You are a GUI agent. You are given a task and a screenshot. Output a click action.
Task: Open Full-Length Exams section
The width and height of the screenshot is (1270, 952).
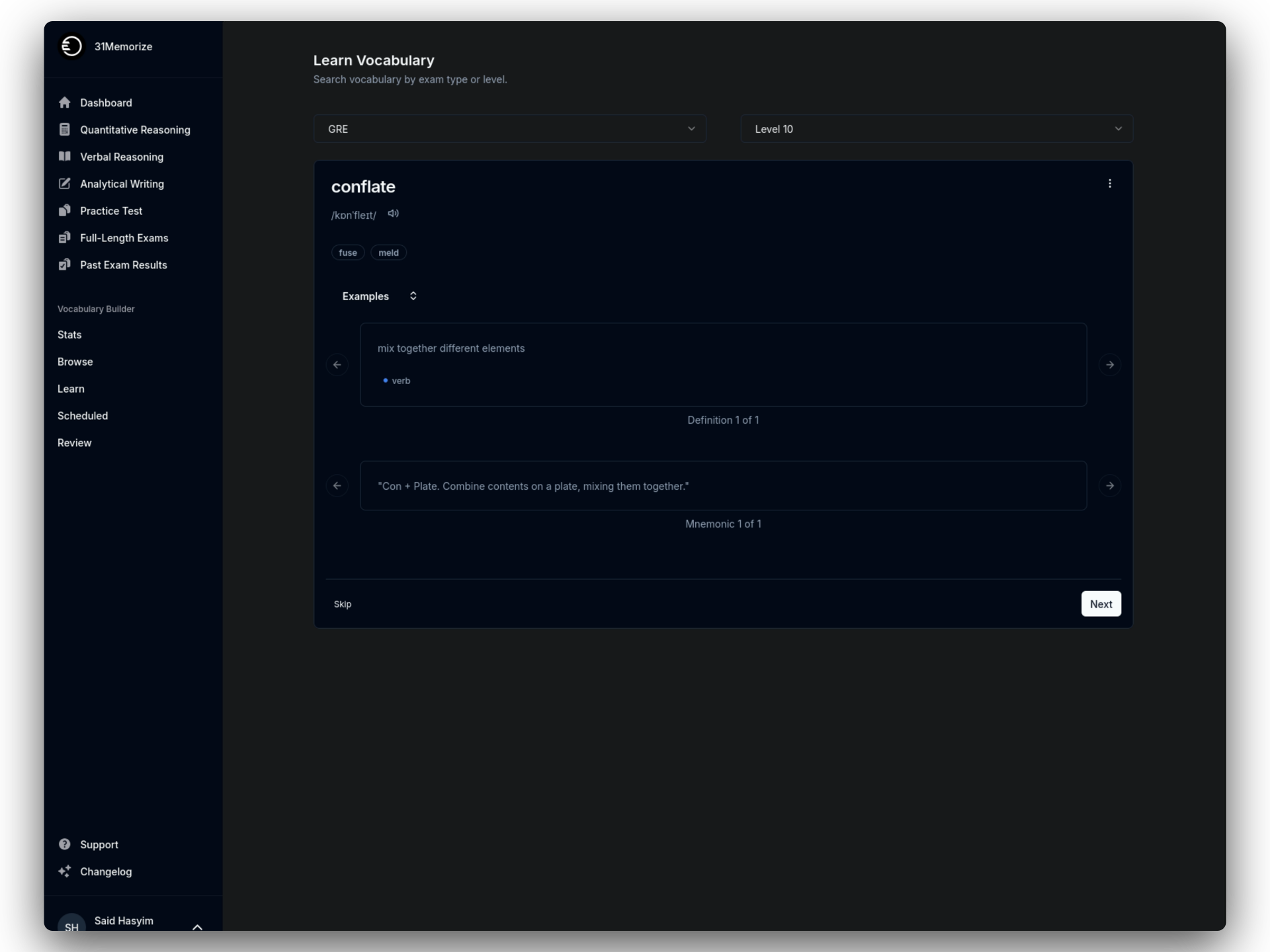[124, 238]
